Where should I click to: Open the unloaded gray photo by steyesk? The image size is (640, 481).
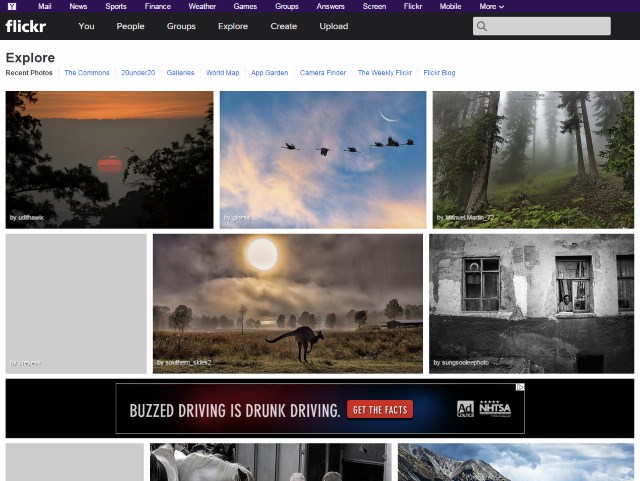(76, 303)
